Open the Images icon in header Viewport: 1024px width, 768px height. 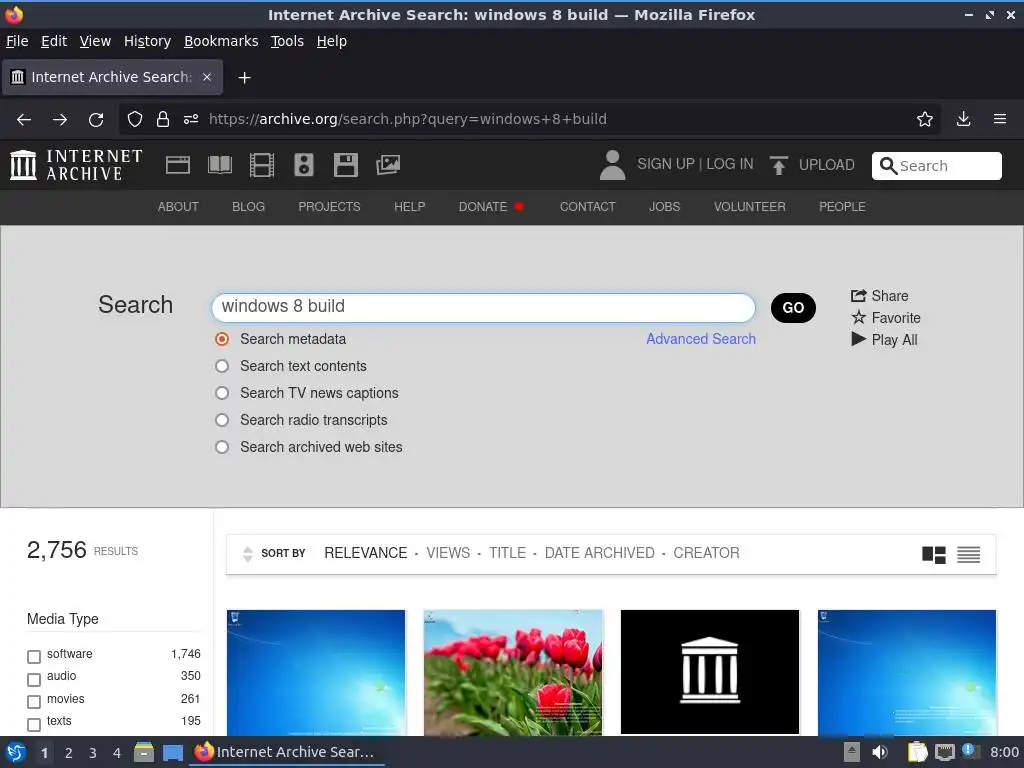pos(388,165)
